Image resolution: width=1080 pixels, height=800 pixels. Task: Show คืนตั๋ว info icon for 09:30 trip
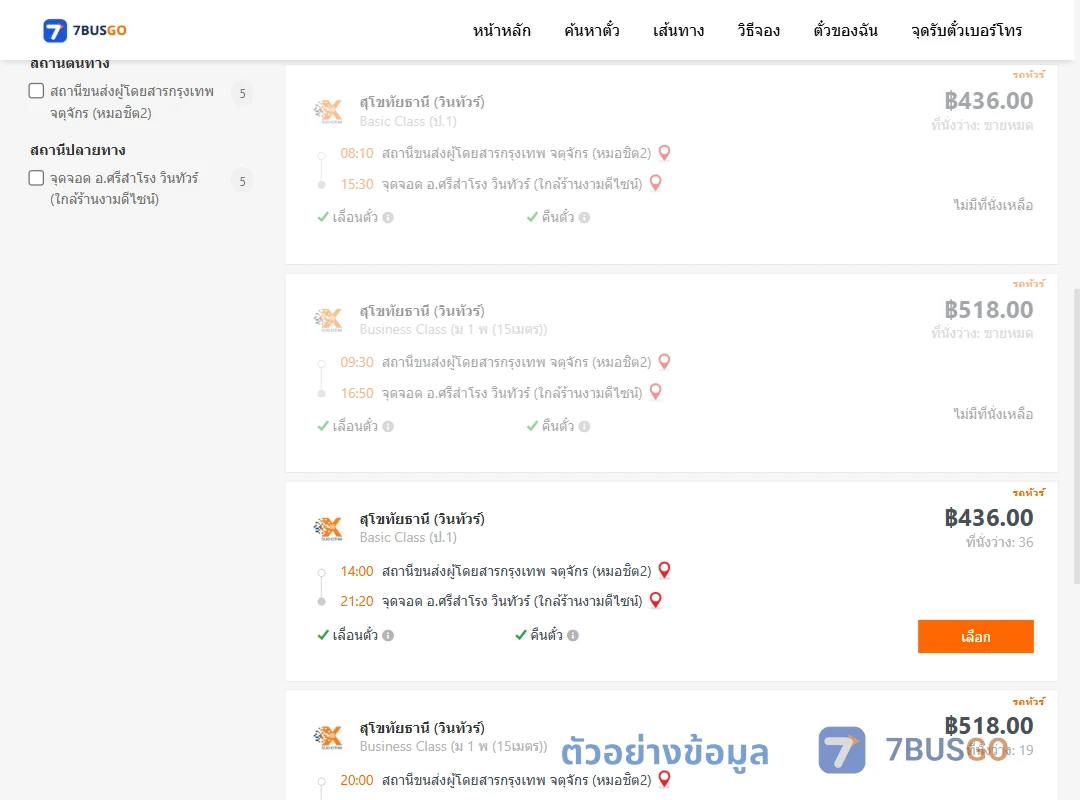point(584,427)
